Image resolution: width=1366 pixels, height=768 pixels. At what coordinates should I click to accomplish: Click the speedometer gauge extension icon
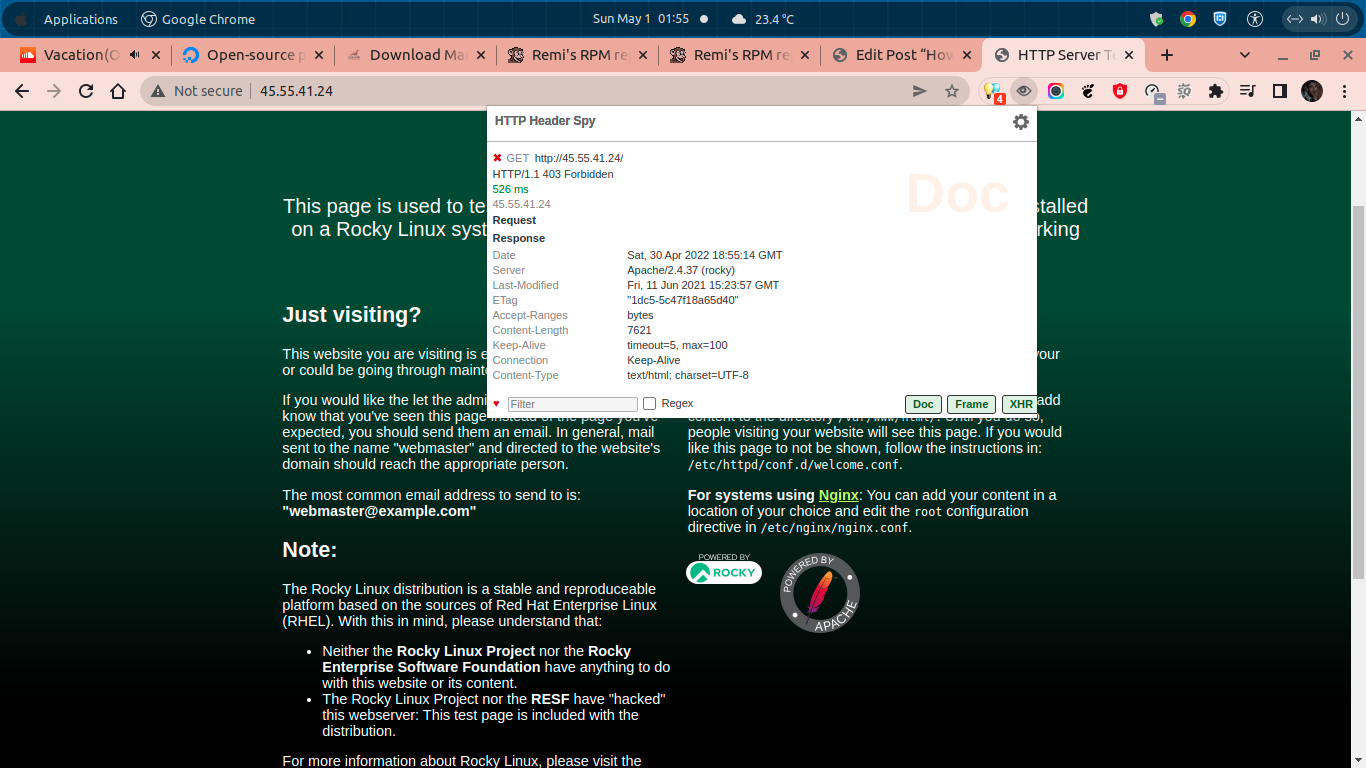(x=1153, y=92)
